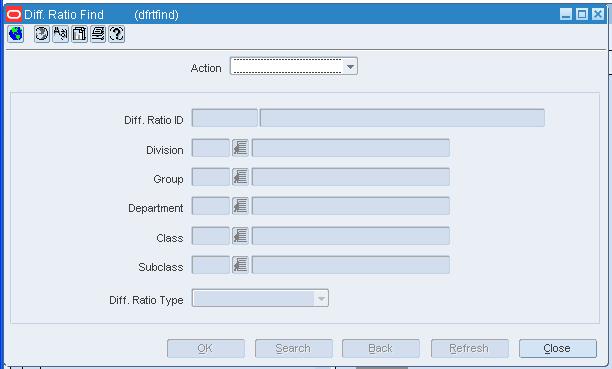612x369 pixels.
Task: Click the Close button
Action: coord(558,348)
